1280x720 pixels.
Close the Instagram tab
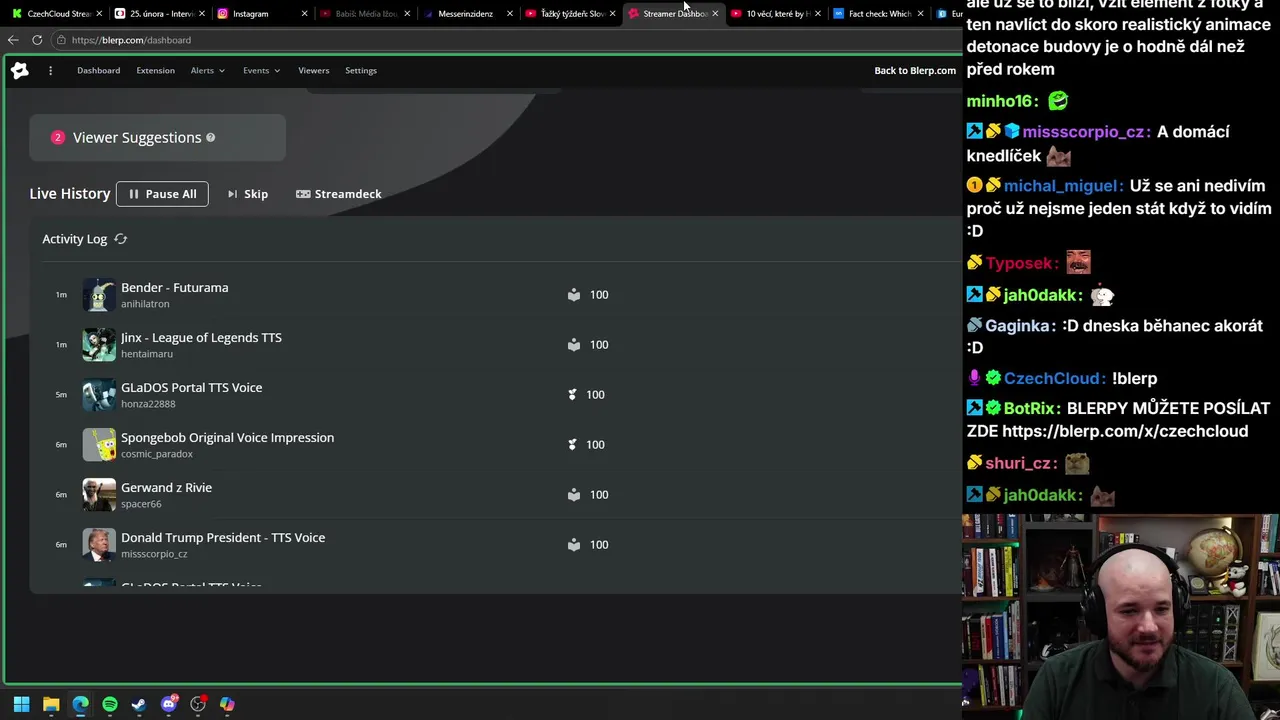pos(304,14)
